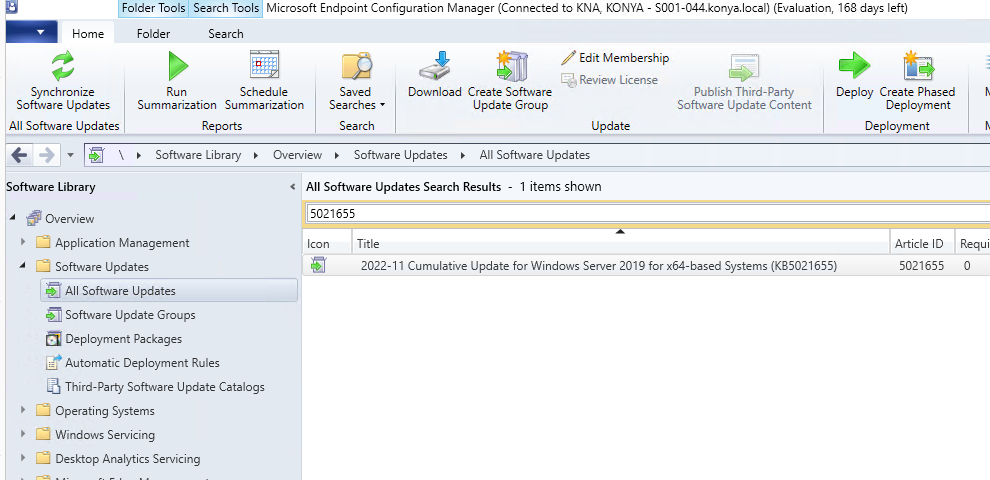Expand Desktop Analytics Servicing folder
This screenshot has width=990, height=480.
tap(23, 459)
